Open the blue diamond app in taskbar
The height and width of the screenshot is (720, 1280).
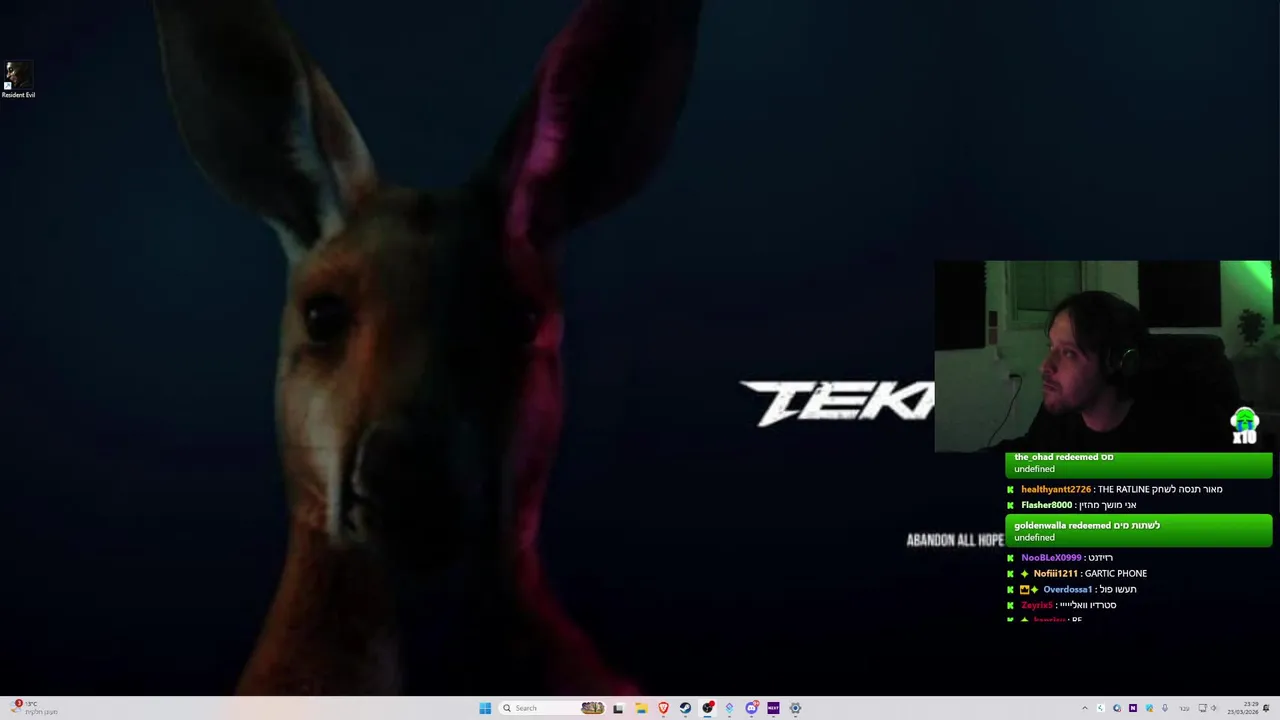pyautogui.click(x=729, y=708)
